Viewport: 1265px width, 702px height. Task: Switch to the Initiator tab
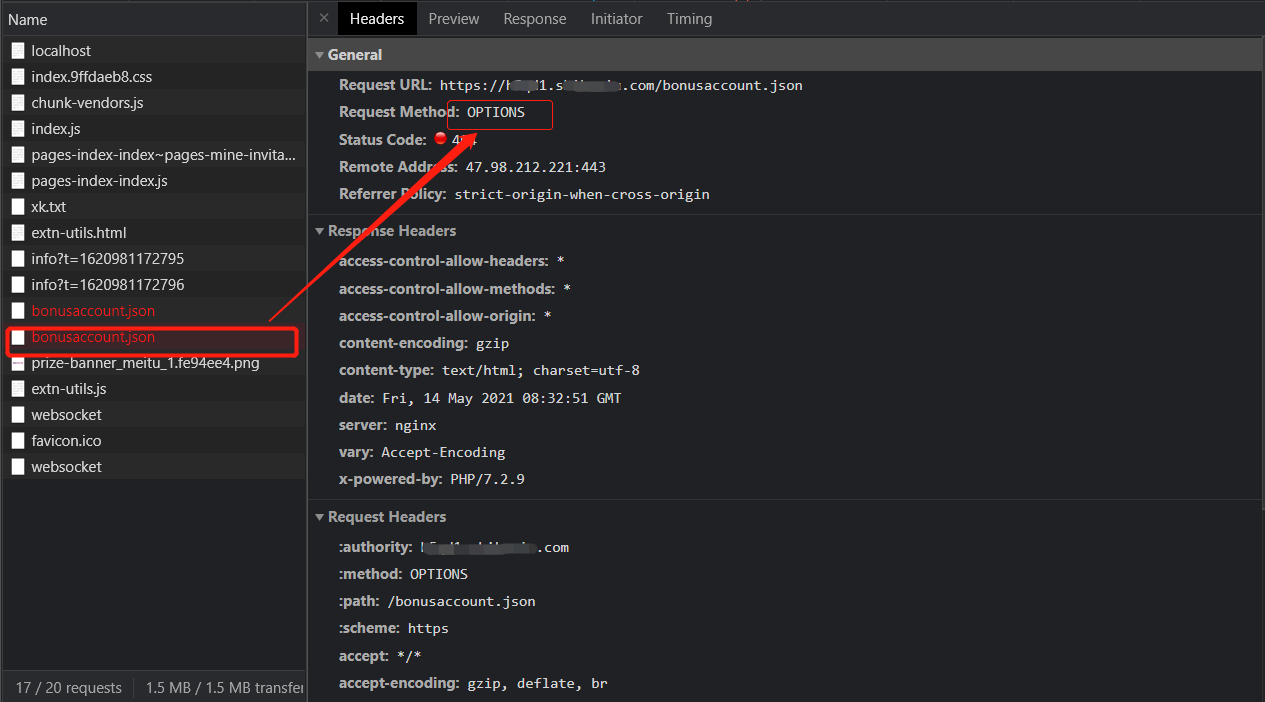pyautogui.click(x=617, y=18)
